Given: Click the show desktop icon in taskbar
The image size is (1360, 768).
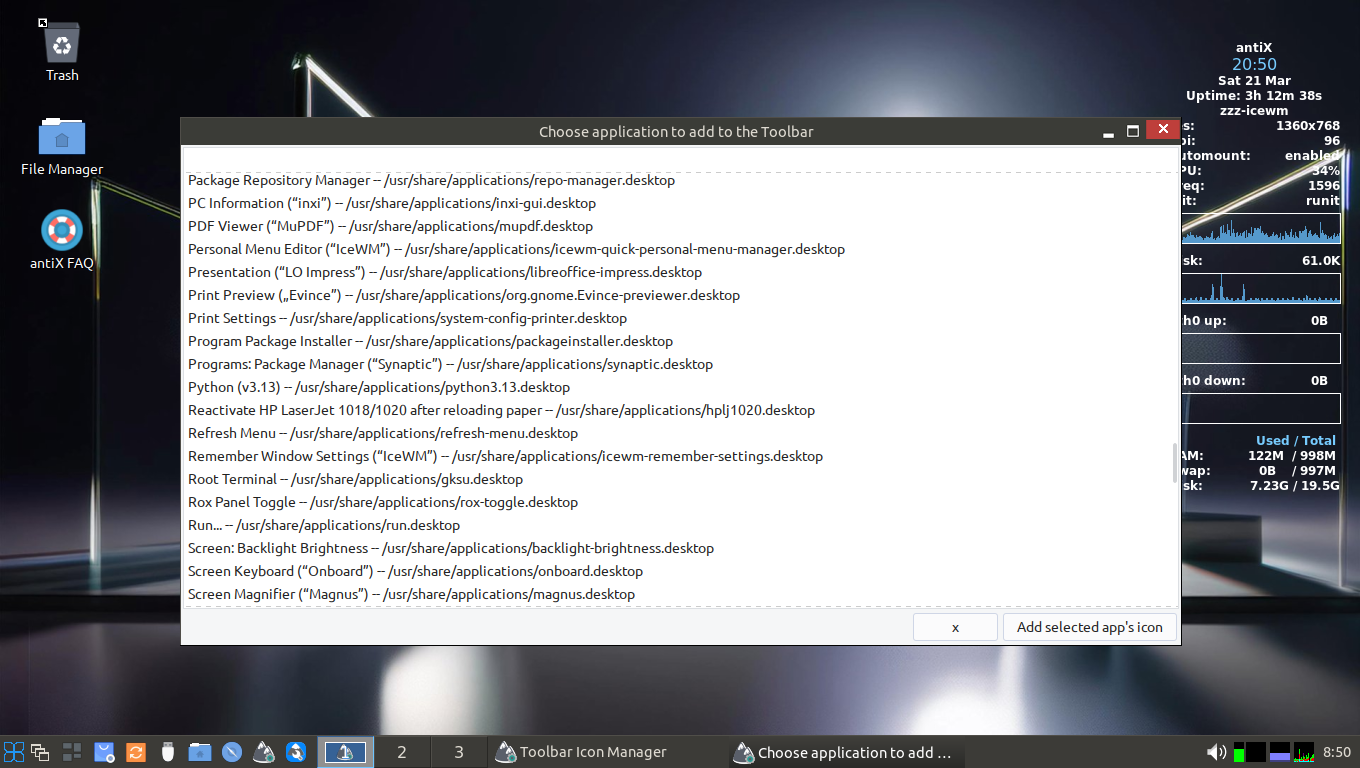Looking at the screenshot, I should [x=72, y=752].
